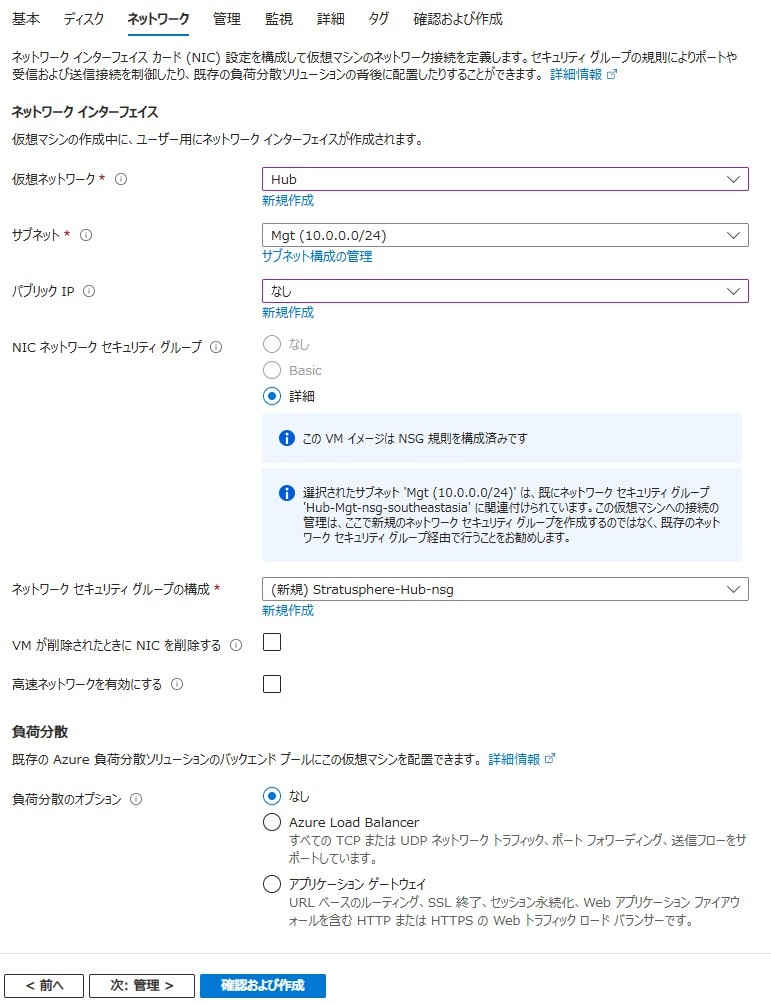Click info icon beside パブリック IP label
The image size is (771, 1005).
[90, 291]
